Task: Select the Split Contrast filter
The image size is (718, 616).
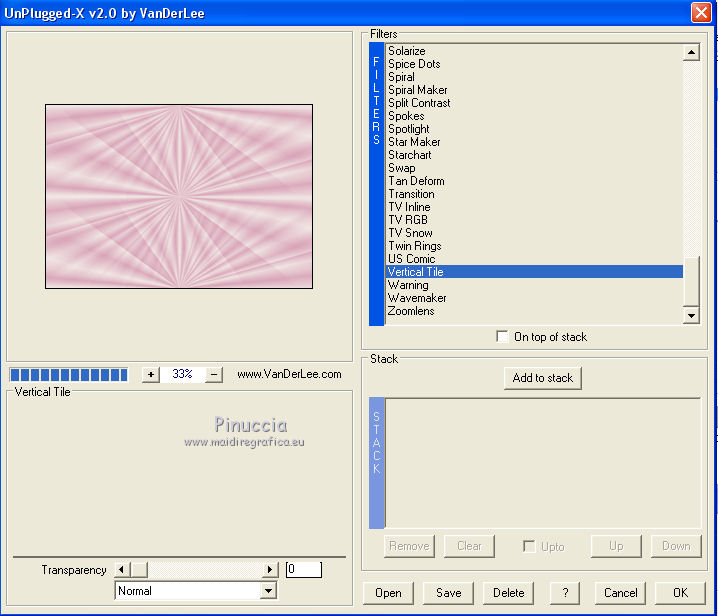Action: click(x=534, y=103)
